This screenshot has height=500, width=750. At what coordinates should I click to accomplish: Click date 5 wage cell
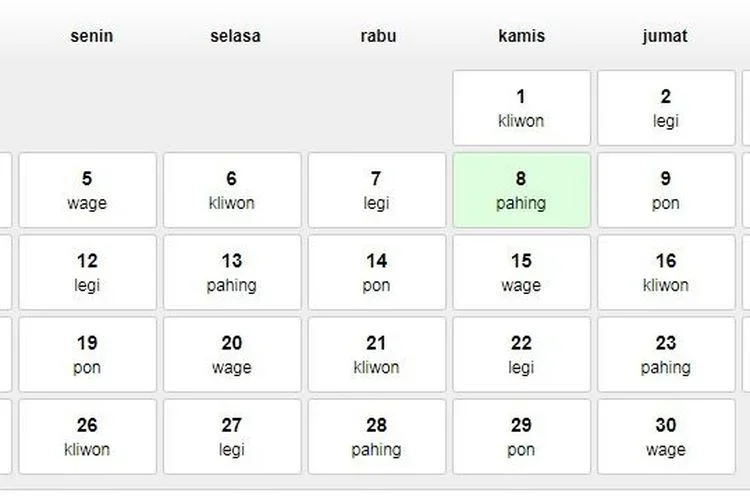pyautogui.click(x=87, y=190)
